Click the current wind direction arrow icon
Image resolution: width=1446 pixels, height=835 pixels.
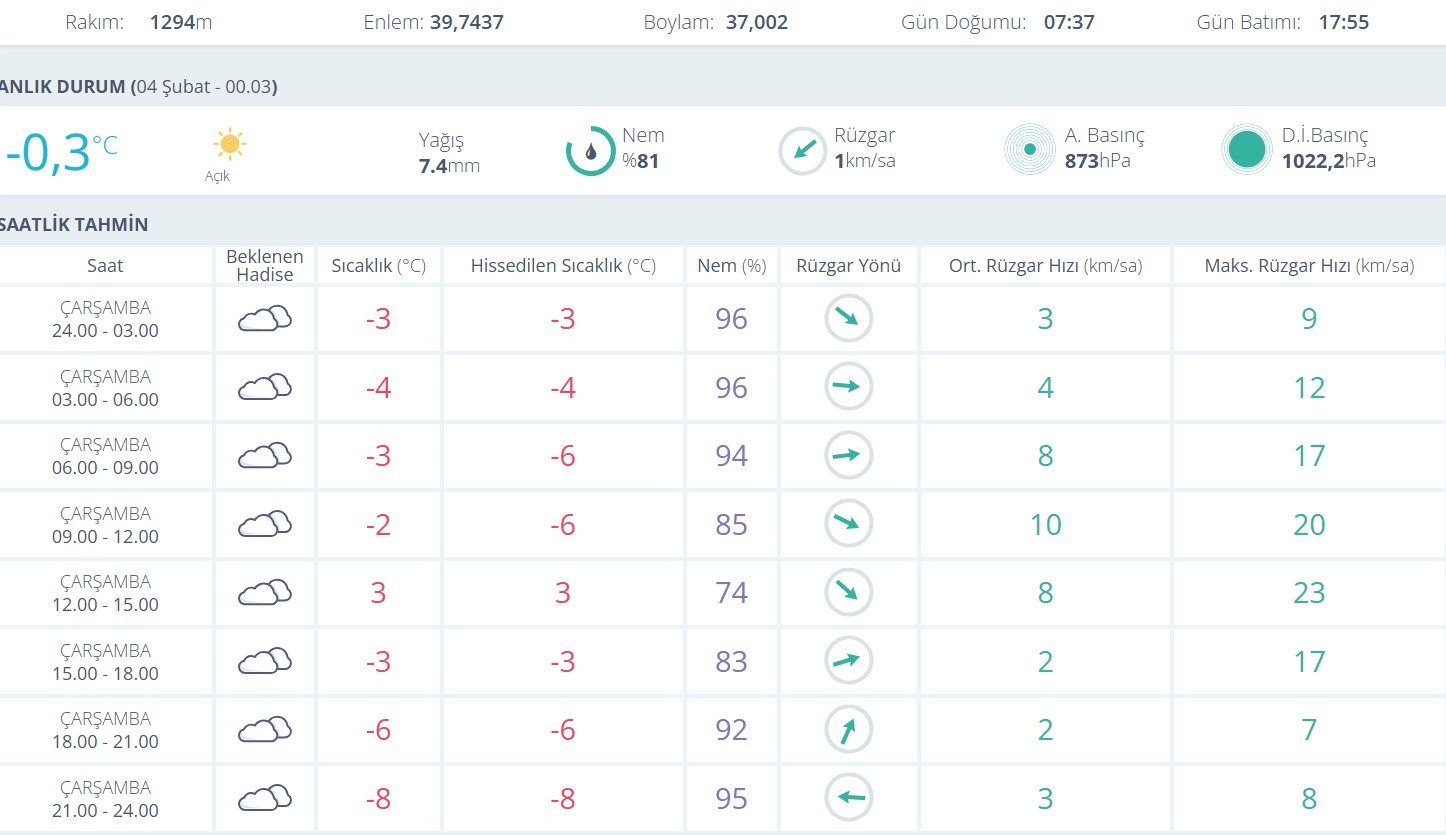pyautogui.click(x=802, y=151)
